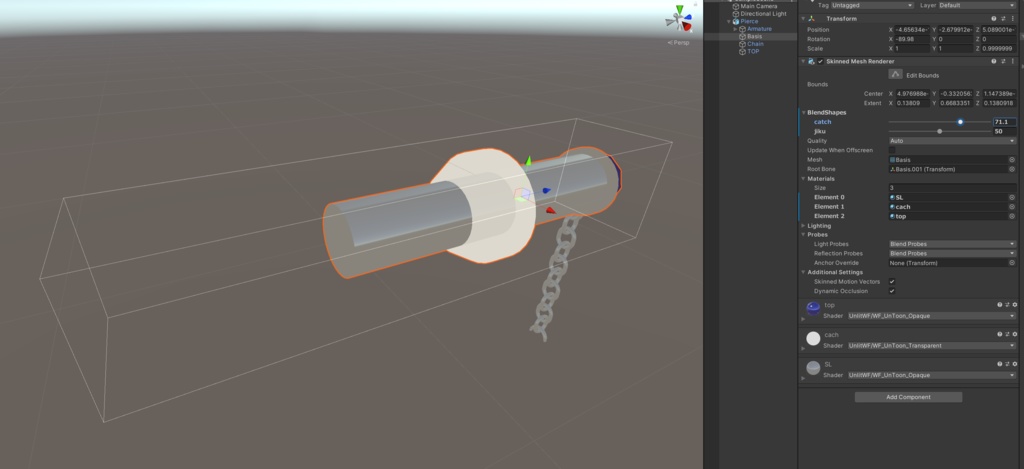The width and height of the screenshot is (1024, 469).
Task: Open settings gear for SL material
Action: (x=1014, y=364)
